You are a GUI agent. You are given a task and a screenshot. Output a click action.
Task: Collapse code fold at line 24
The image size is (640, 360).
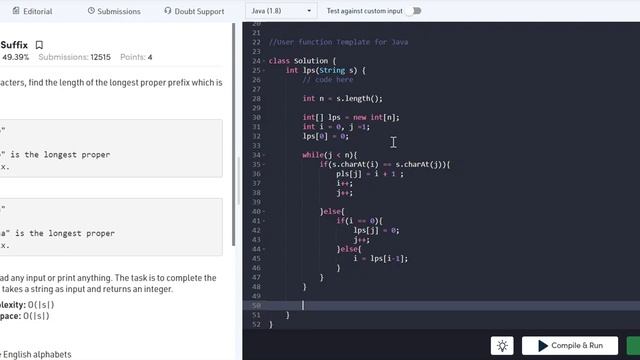[x=264, y=61]
